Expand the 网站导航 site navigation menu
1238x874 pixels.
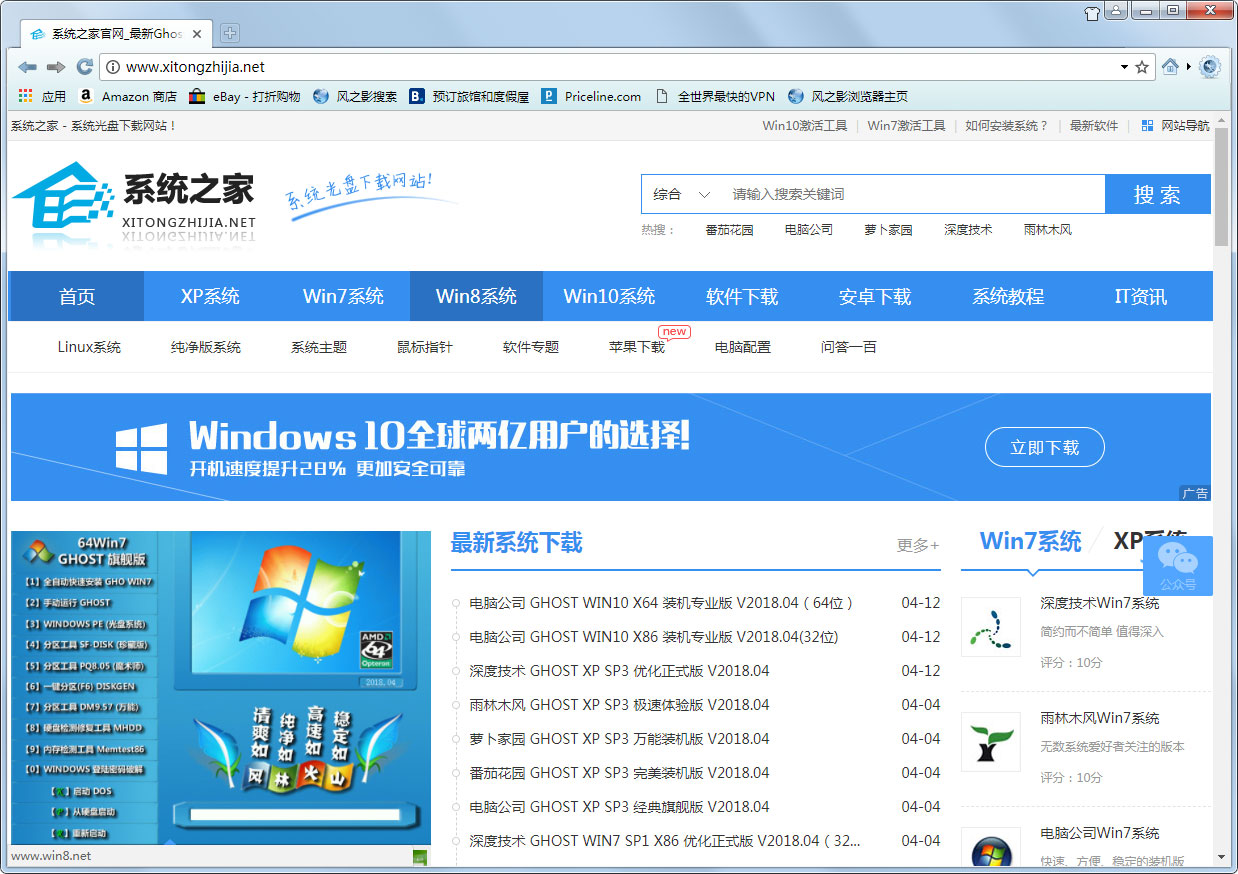pos(1176,126)
